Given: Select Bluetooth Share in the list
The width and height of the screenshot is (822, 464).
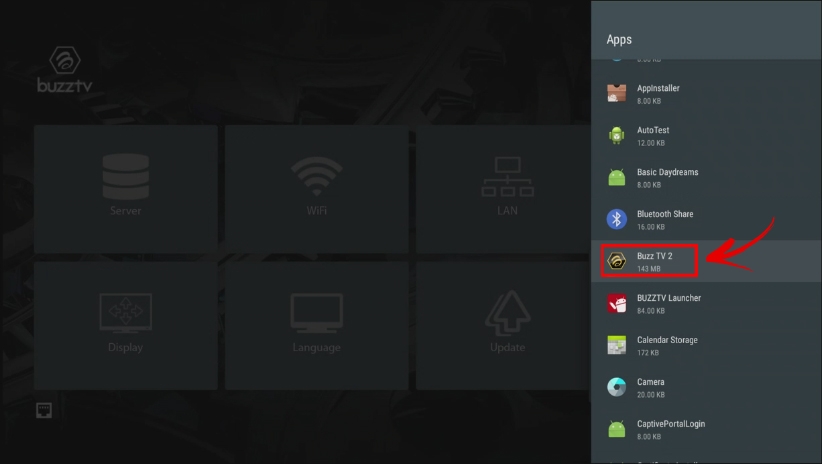Looking at the screenshot, I should click(x=706, y=220).
